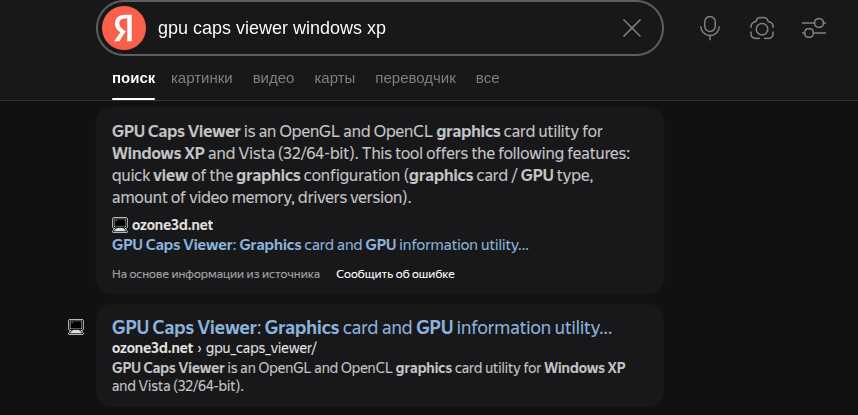This screenshot has width=858, height=415.
Task: Click the monitor favicon beside second result
Action: pyautogui.click(x=75, y=327)
